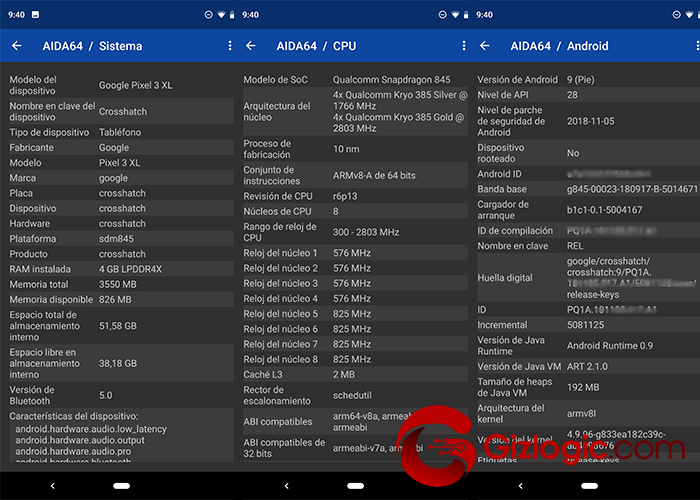Screen dimensions: 700x500
Task: Select the 'Google Pixel 3 XL' device model value
Action: click(136, 85)
